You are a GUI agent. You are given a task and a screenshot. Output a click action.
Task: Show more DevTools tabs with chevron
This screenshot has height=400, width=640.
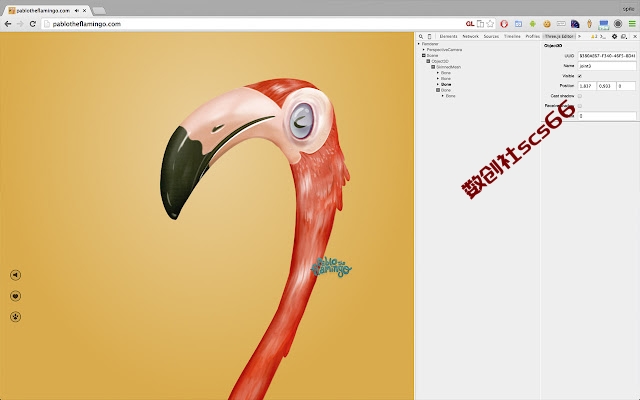point(579,36)
